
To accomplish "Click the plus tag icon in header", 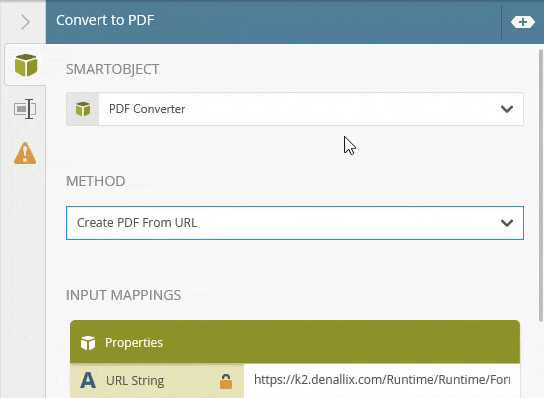I will [x=522, y=22].
